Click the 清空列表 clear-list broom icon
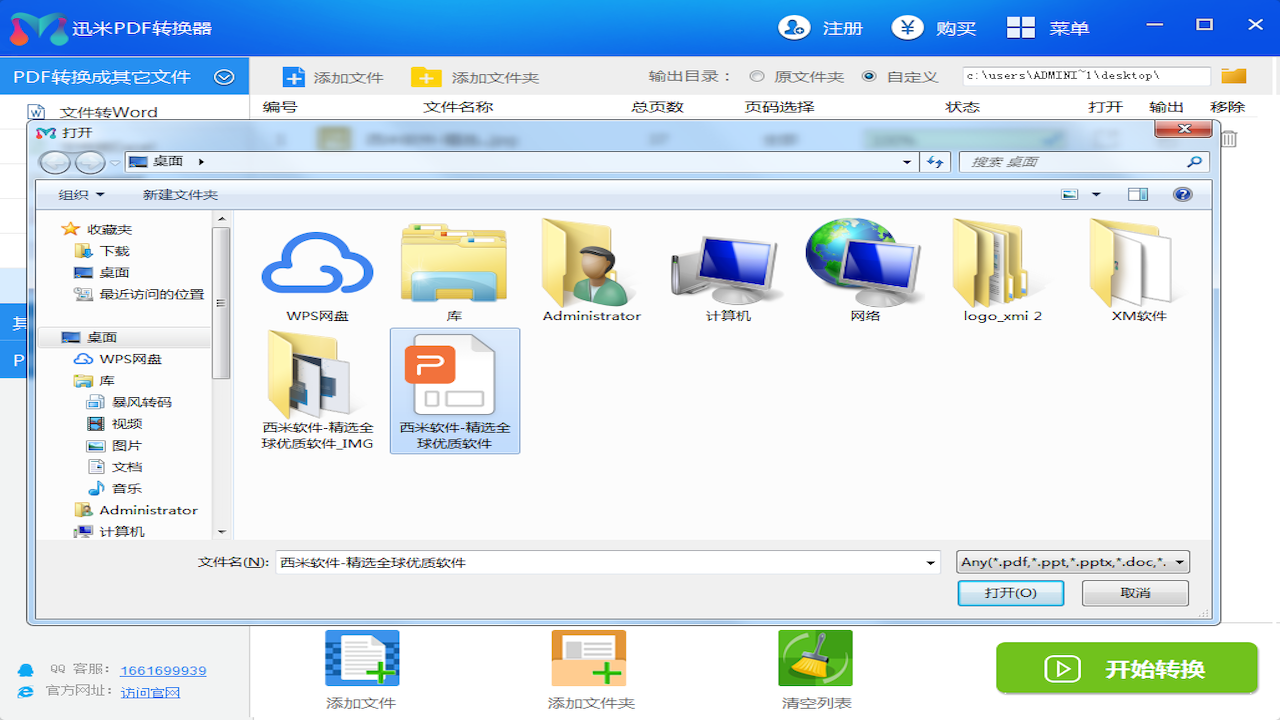Viewport: 1280px width, 720px height. (815, 658)
